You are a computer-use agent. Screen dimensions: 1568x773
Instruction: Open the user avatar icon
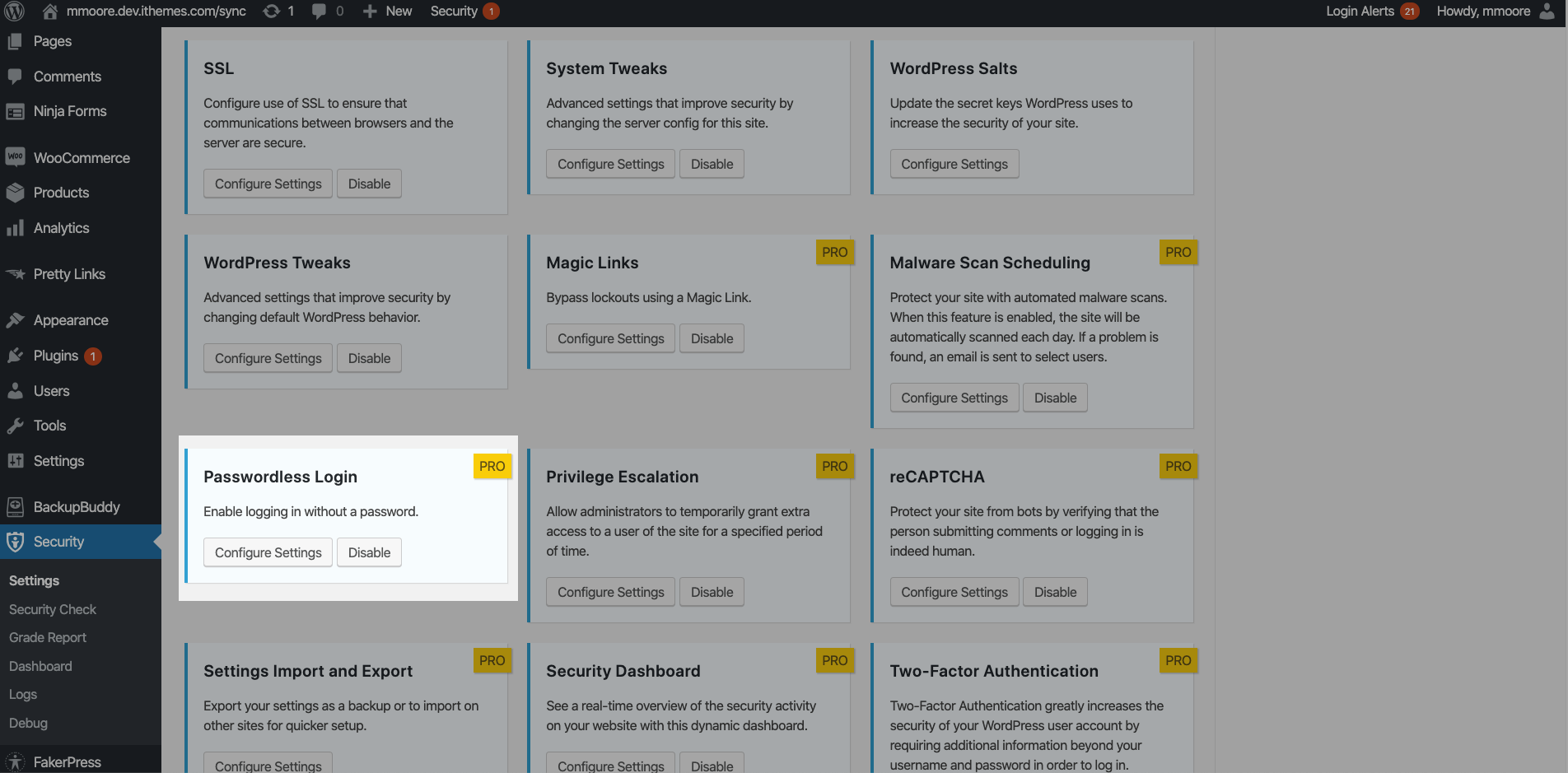click(1547, 11)
